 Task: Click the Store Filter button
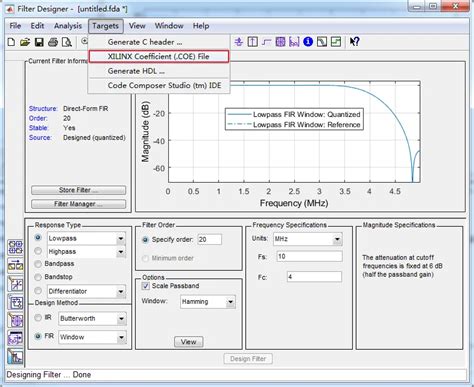tap(79, 190)
